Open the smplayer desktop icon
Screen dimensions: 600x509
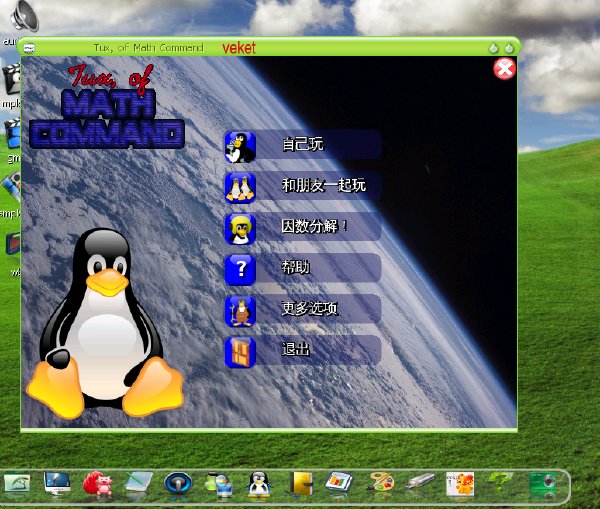(x=11, y=186)
